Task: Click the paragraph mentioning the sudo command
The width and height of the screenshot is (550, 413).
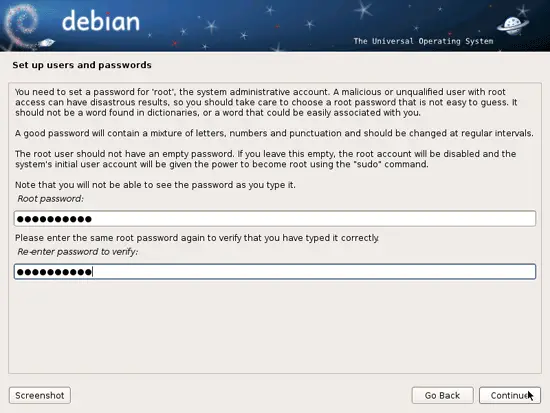Action: point(266,159)
